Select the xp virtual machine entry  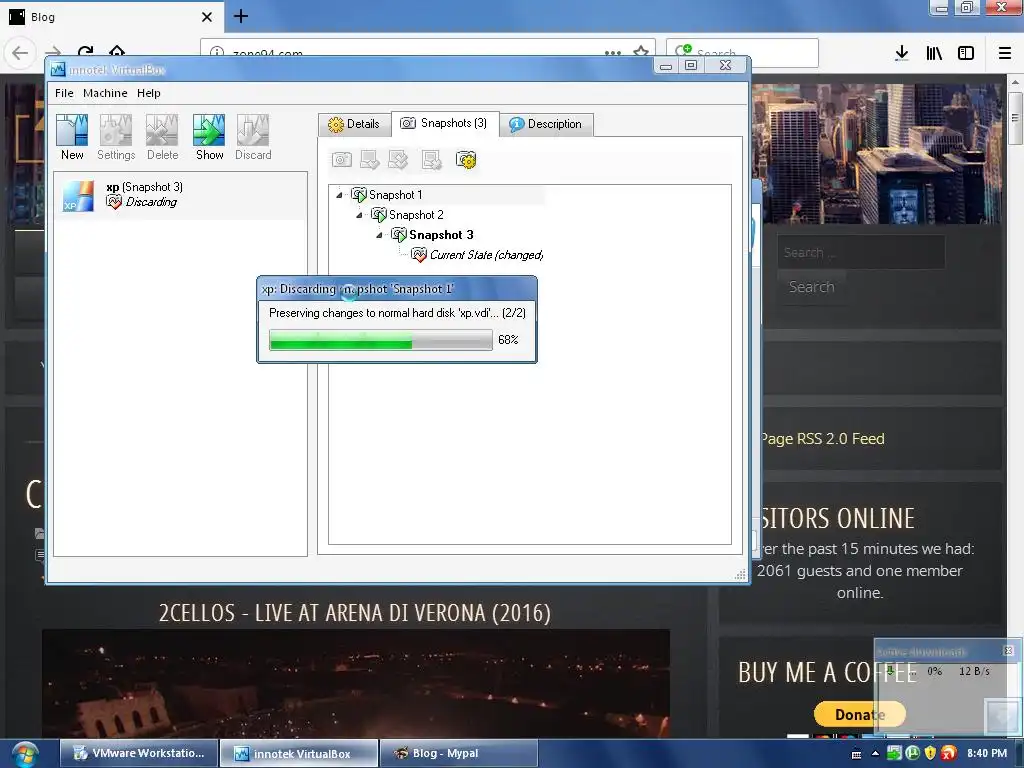[x=180, y=195]
